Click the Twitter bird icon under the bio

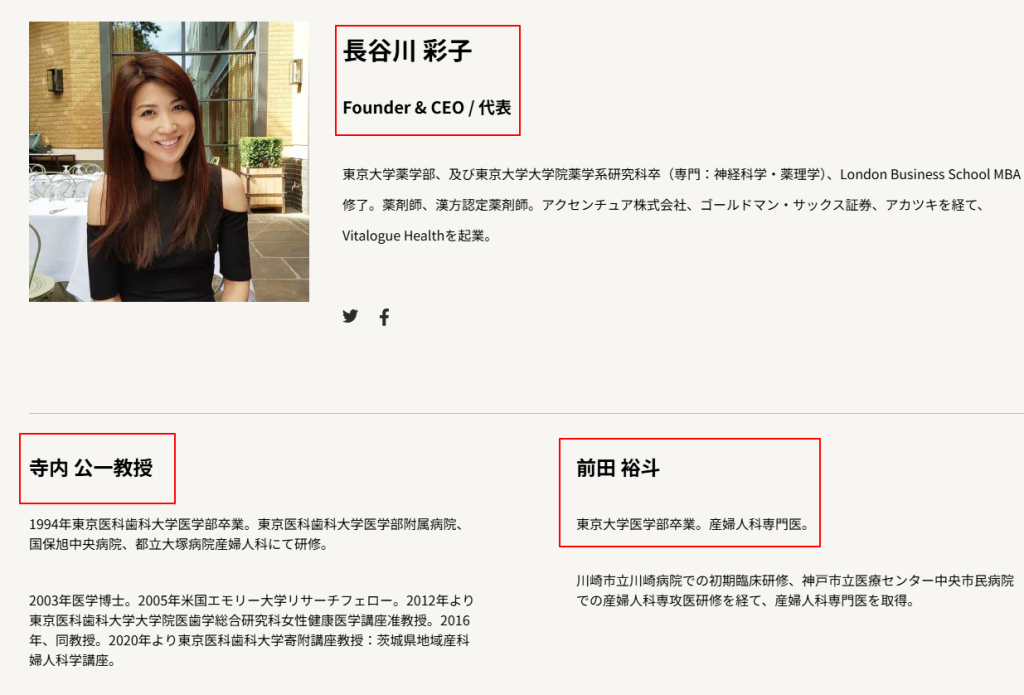350,315
